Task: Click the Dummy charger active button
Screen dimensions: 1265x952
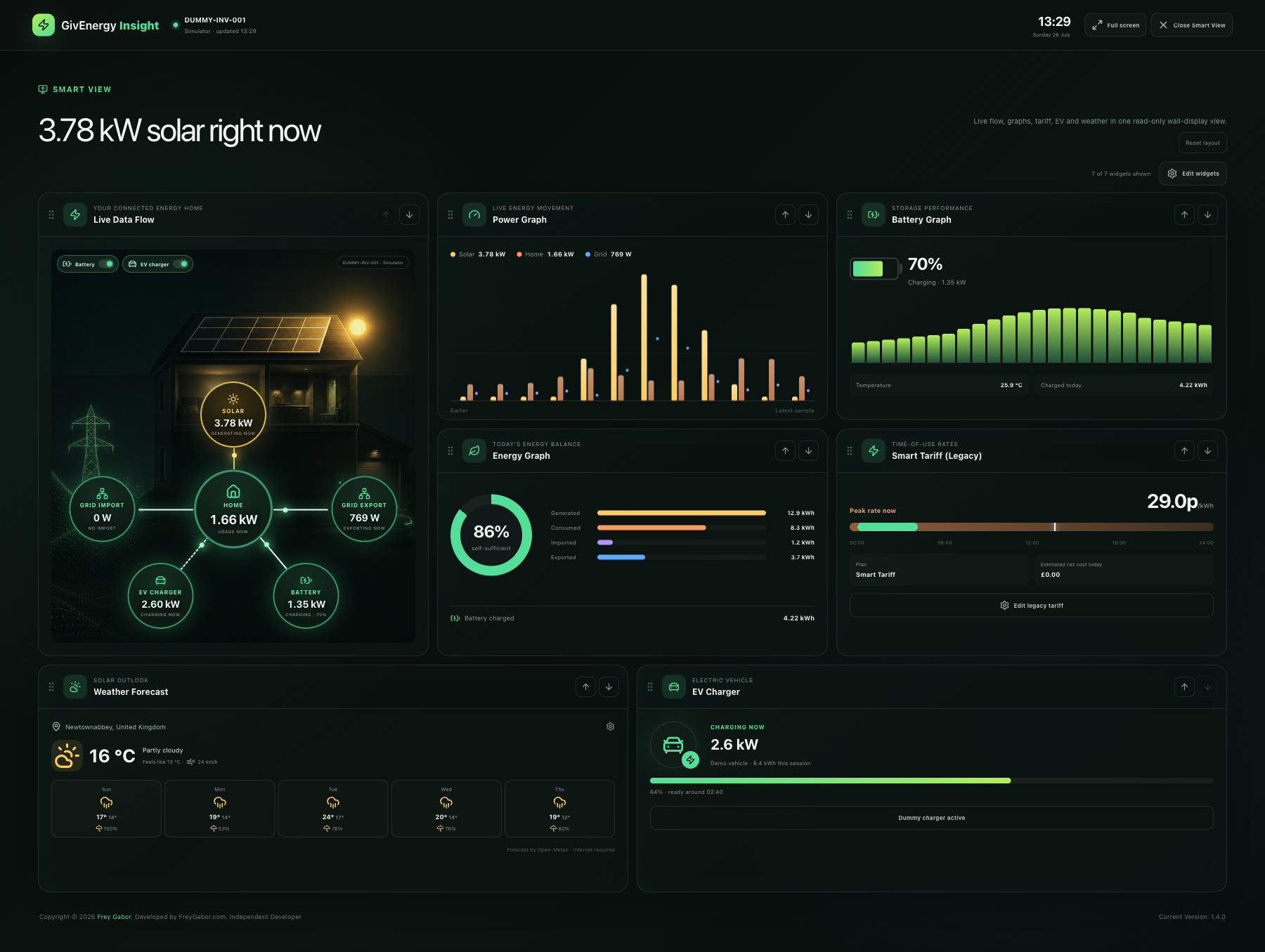Action: pos(931,818)
